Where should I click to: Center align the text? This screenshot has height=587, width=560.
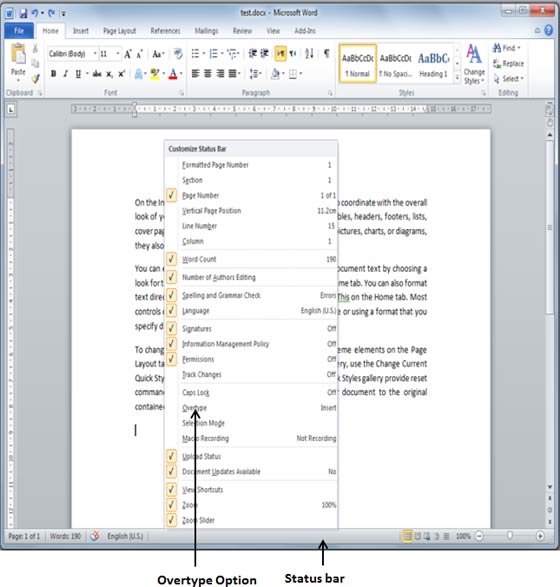pos(208,74)
